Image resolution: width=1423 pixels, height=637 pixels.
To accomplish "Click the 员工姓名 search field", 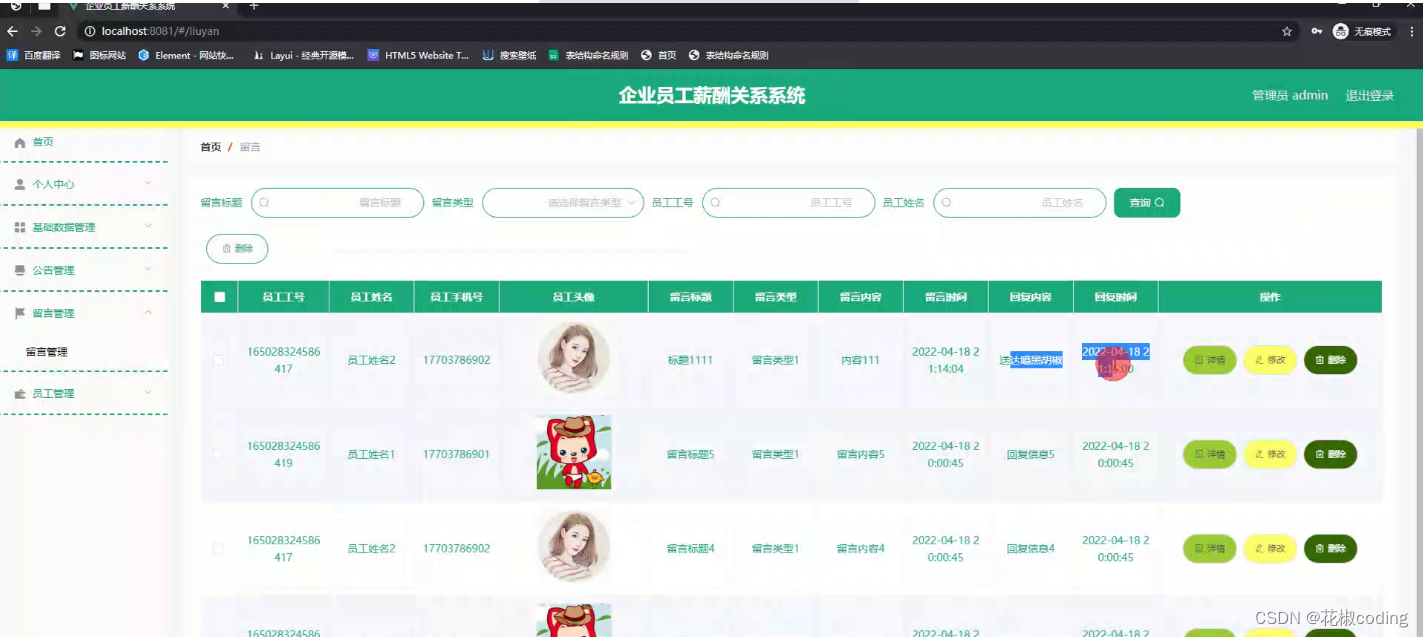I will pos(1019,202).
